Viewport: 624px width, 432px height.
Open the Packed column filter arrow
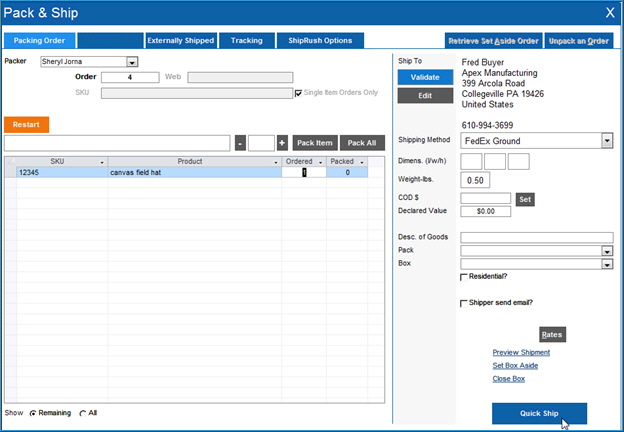[362, 162]
